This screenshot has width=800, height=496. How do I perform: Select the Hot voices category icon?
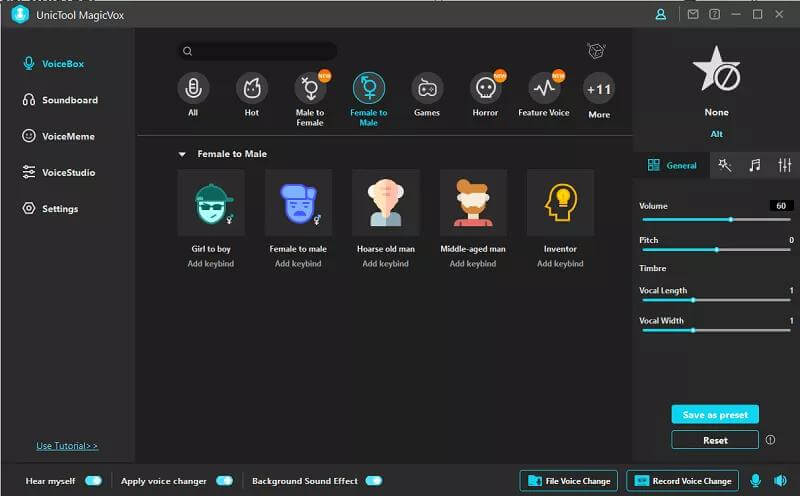point(252,89)
